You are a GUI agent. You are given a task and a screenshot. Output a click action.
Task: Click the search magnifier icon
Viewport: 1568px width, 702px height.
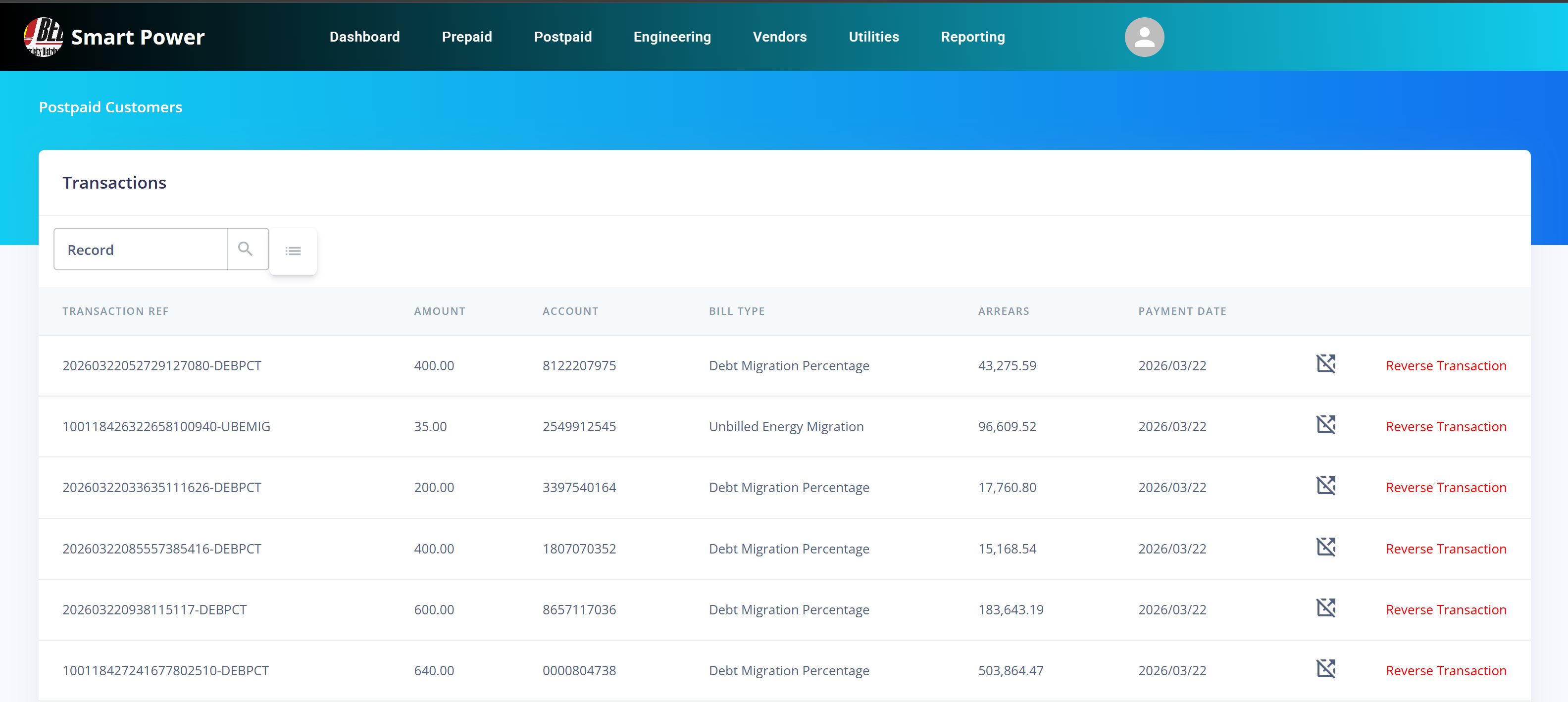245,249
